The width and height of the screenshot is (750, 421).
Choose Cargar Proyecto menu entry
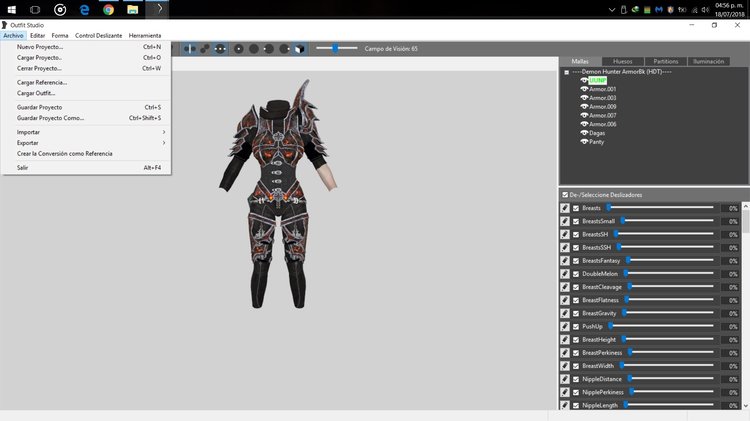click(x=86, y=57)
